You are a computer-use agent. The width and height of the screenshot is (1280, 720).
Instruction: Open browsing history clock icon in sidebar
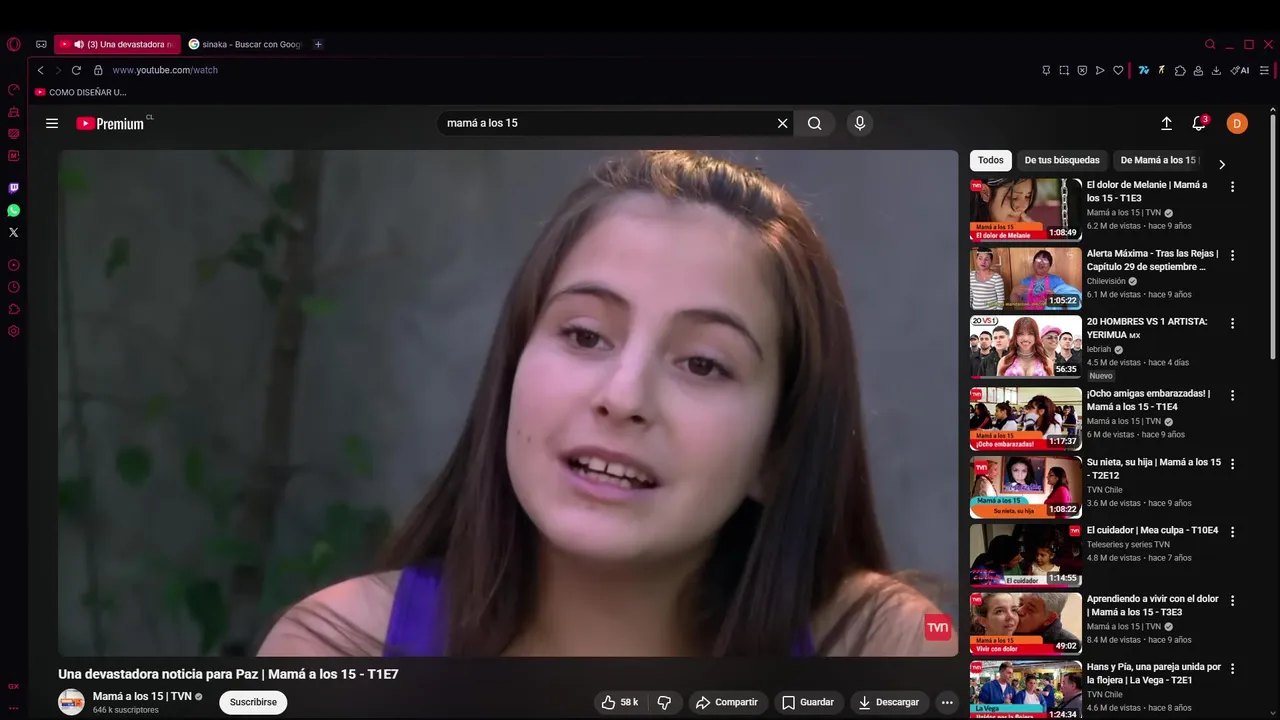[x=13, y=287]
